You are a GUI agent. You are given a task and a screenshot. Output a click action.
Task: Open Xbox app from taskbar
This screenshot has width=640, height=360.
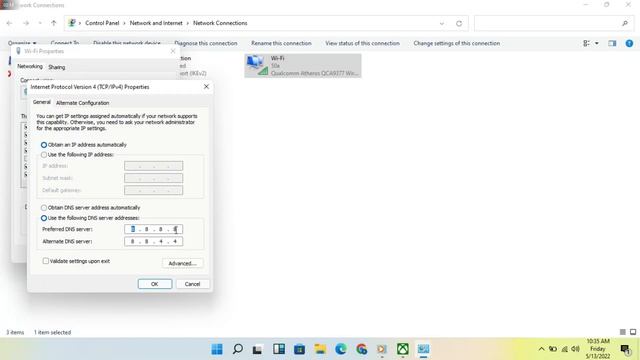click(x=403, y=349)
